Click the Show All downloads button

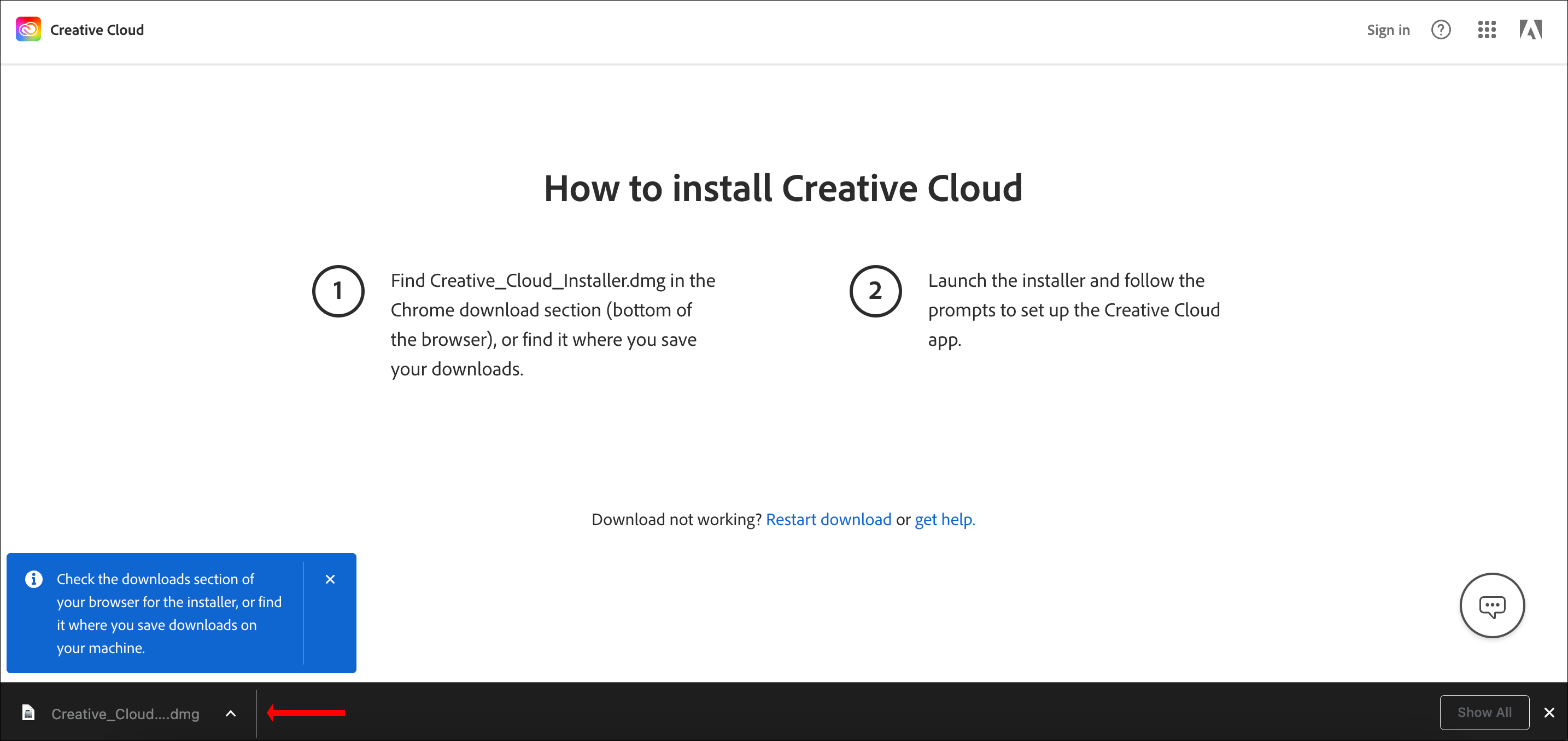pyautogui.click(x=1484, y=713)
